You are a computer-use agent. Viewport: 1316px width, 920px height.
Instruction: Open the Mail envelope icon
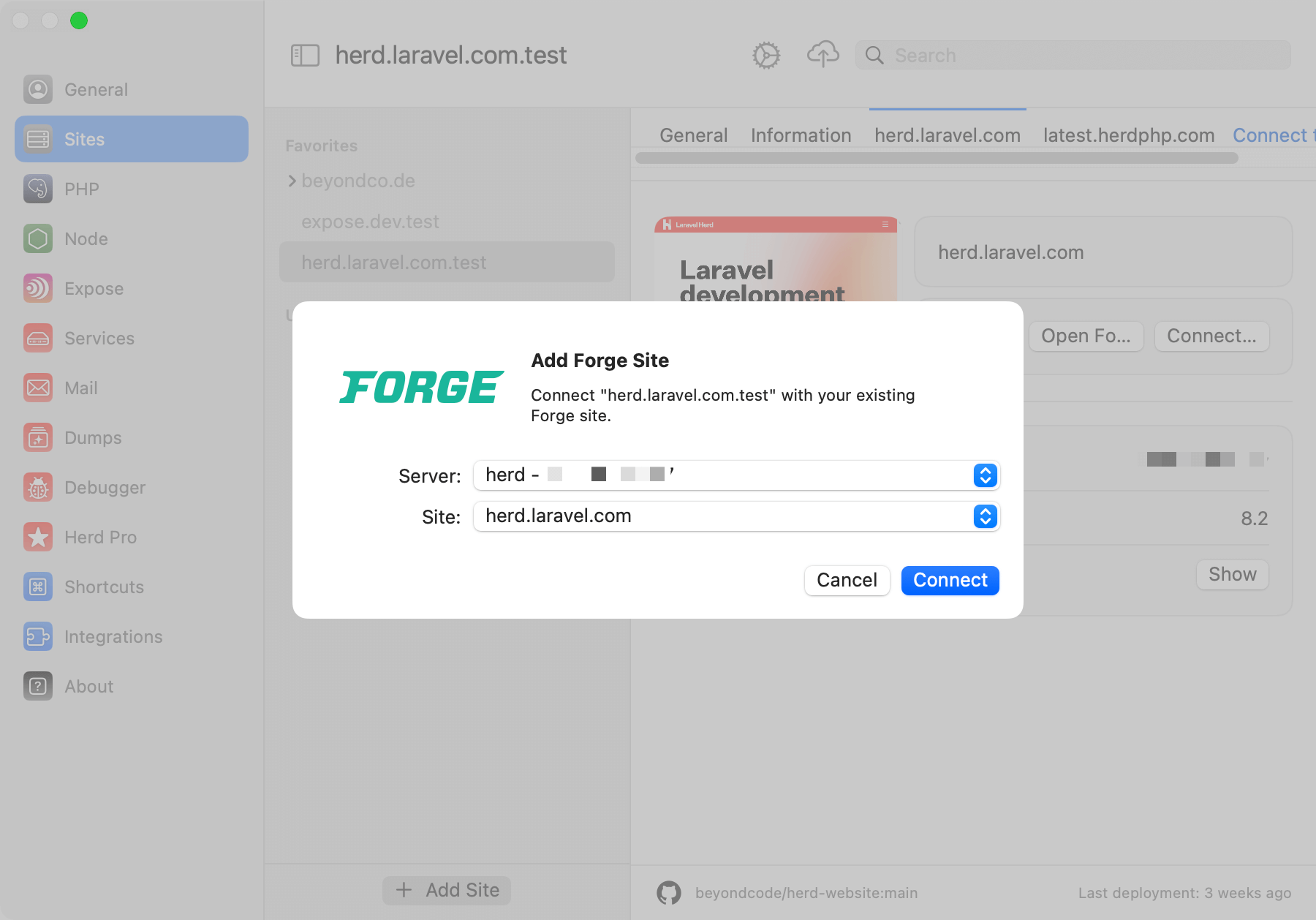pos(38,388)
